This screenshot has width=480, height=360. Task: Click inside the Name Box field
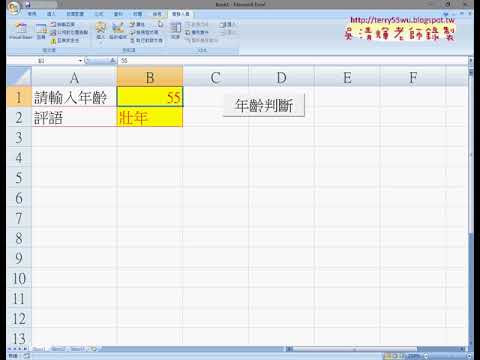click(x=43, y=61)
